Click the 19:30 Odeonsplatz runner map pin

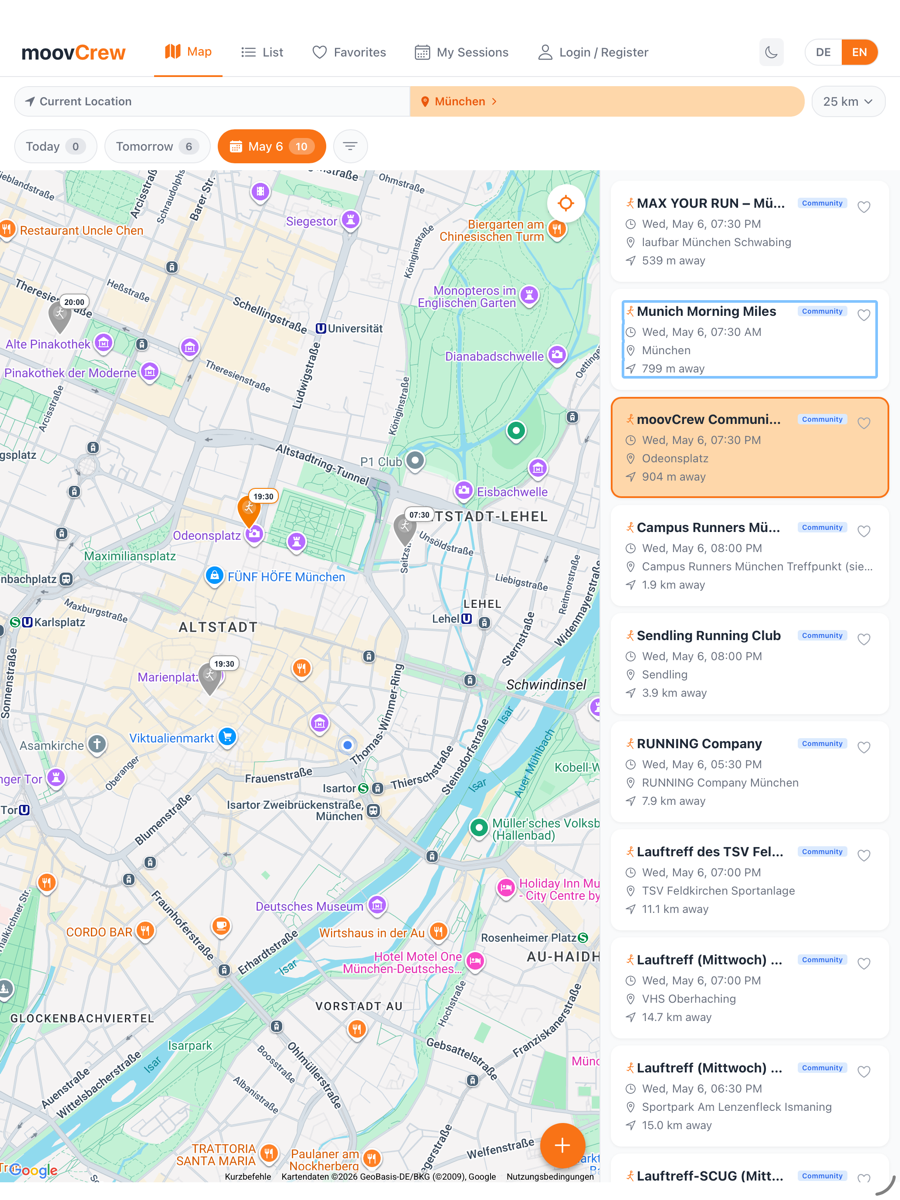coord(249,510)
